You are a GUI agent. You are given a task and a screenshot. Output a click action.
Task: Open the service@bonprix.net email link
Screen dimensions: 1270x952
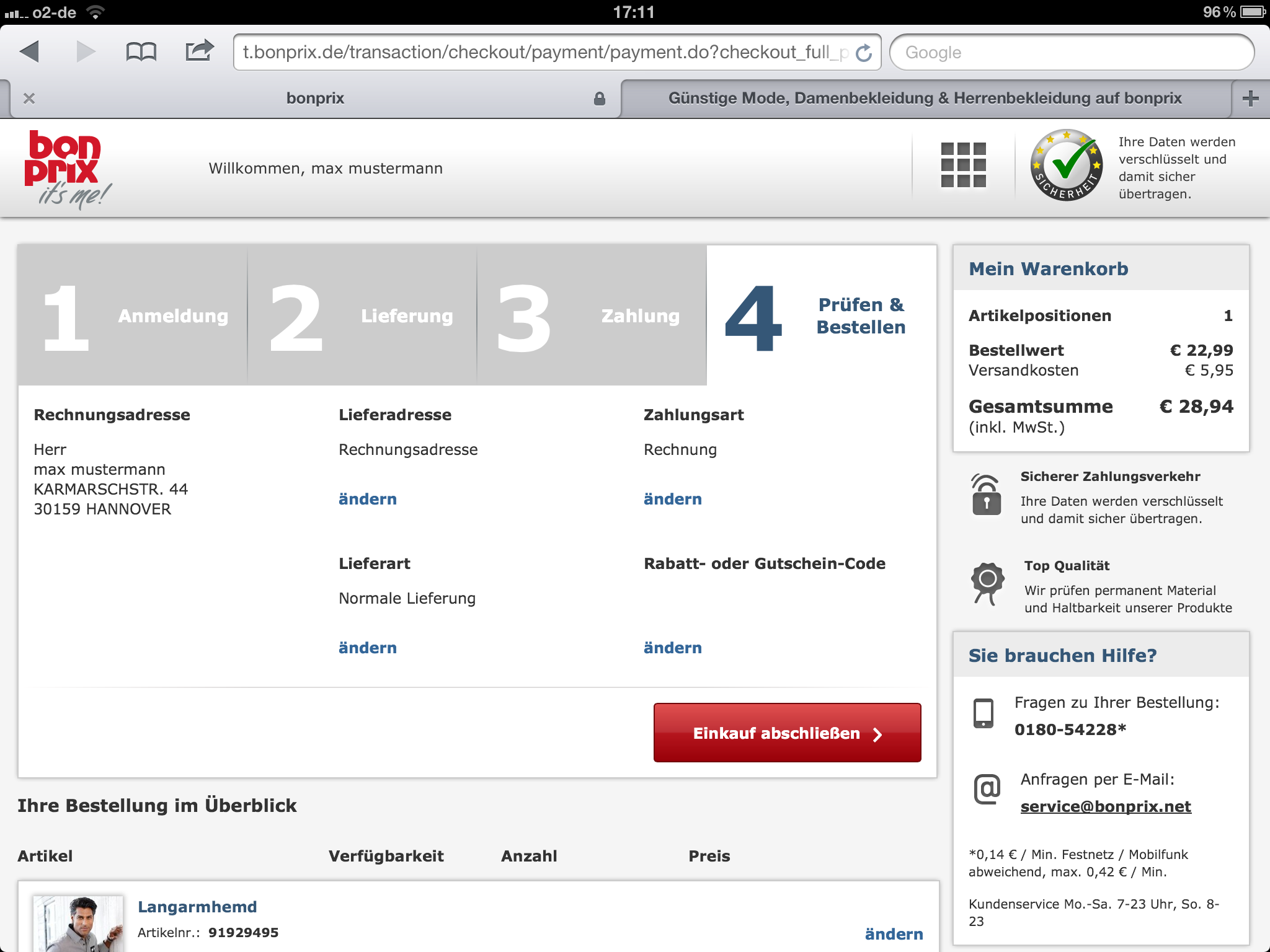click(1105, 806)
